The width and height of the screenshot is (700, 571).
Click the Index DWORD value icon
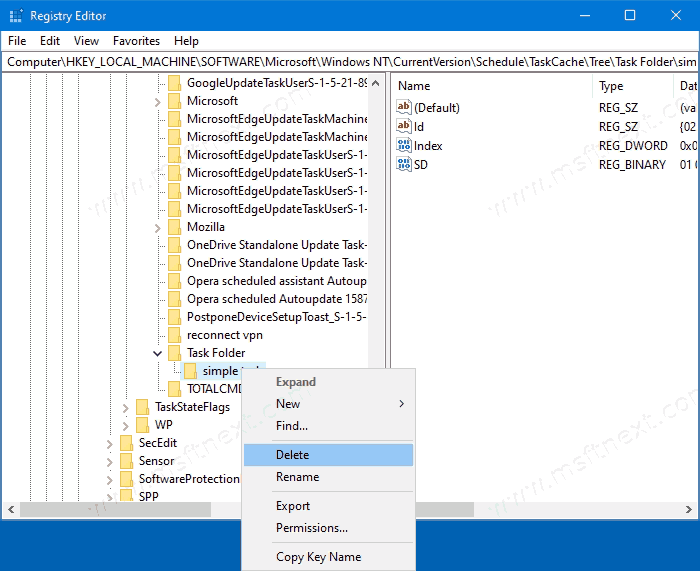click(404, 145)
